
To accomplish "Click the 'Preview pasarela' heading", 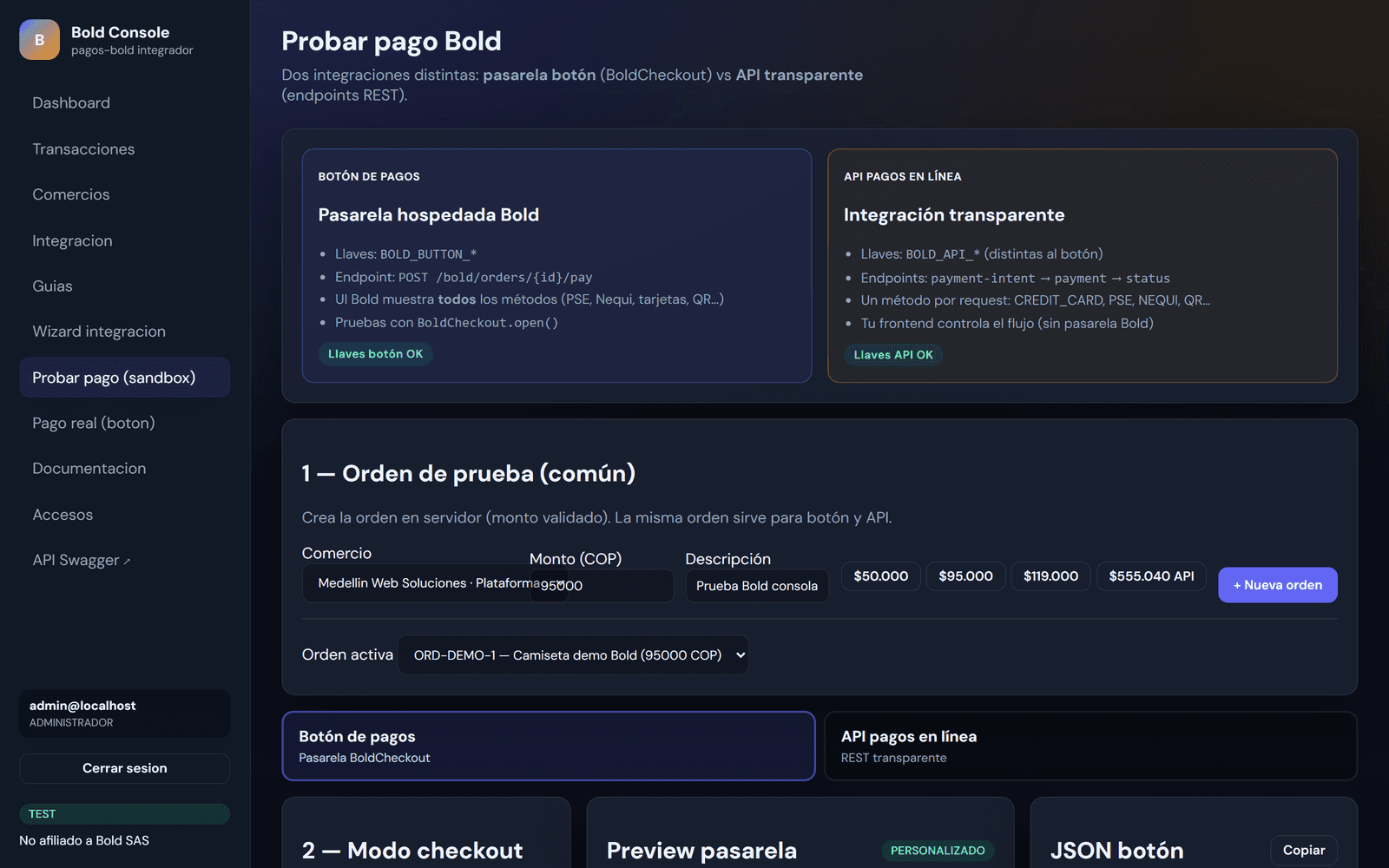I will [701, 851].
